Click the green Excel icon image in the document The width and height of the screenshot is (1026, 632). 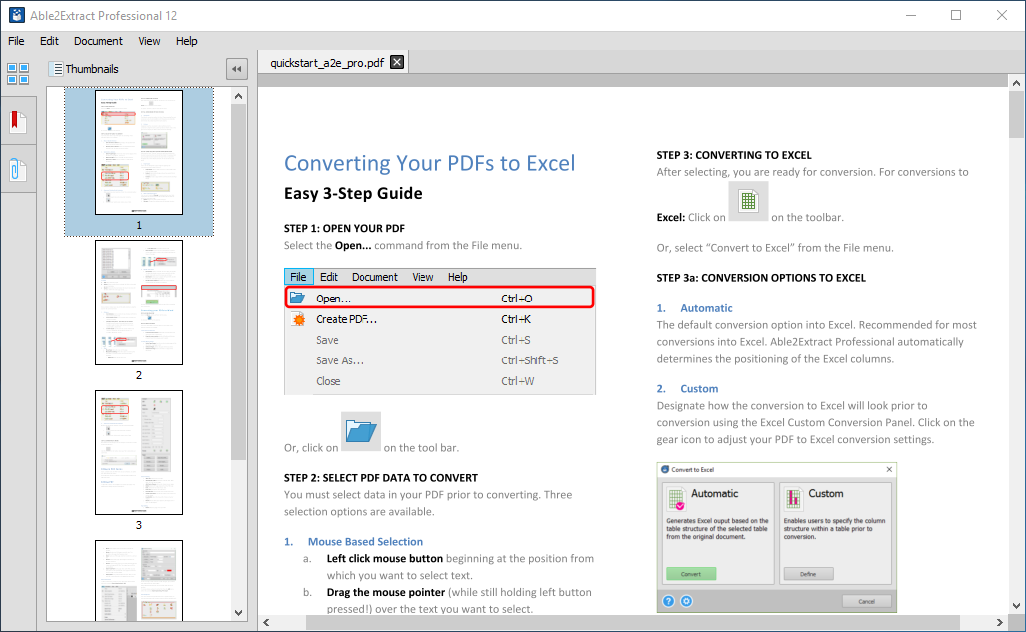click(748, 201)
